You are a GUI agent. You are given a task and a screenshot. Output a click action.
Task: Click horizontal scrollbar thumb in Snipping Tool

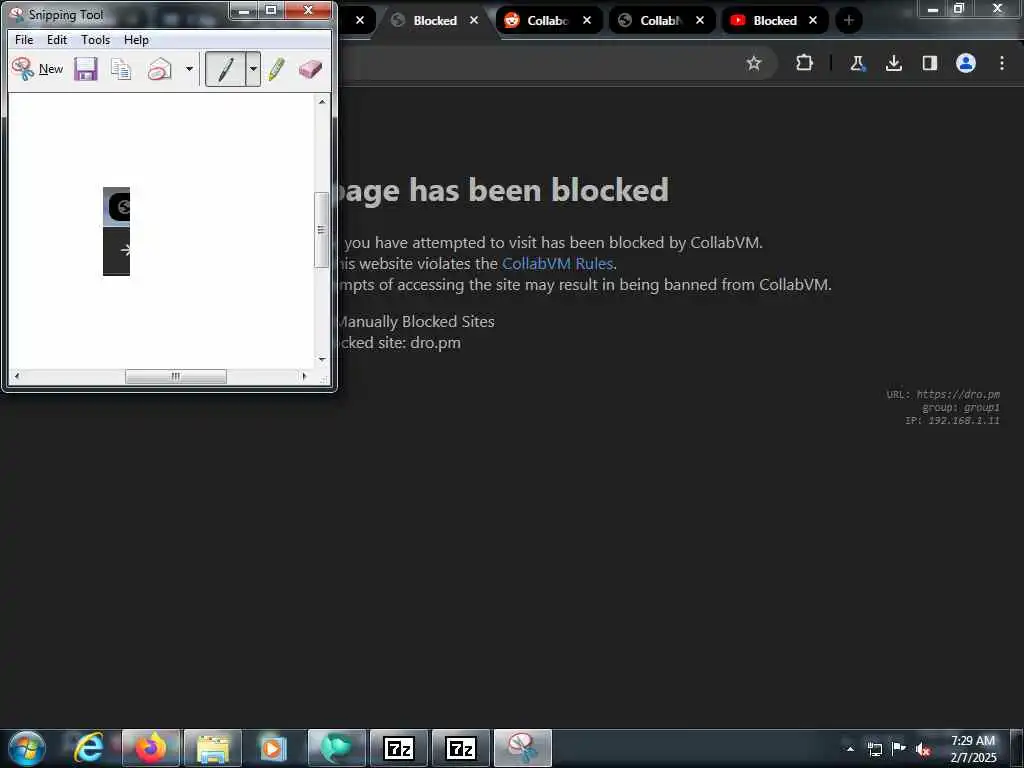(176, 376)
